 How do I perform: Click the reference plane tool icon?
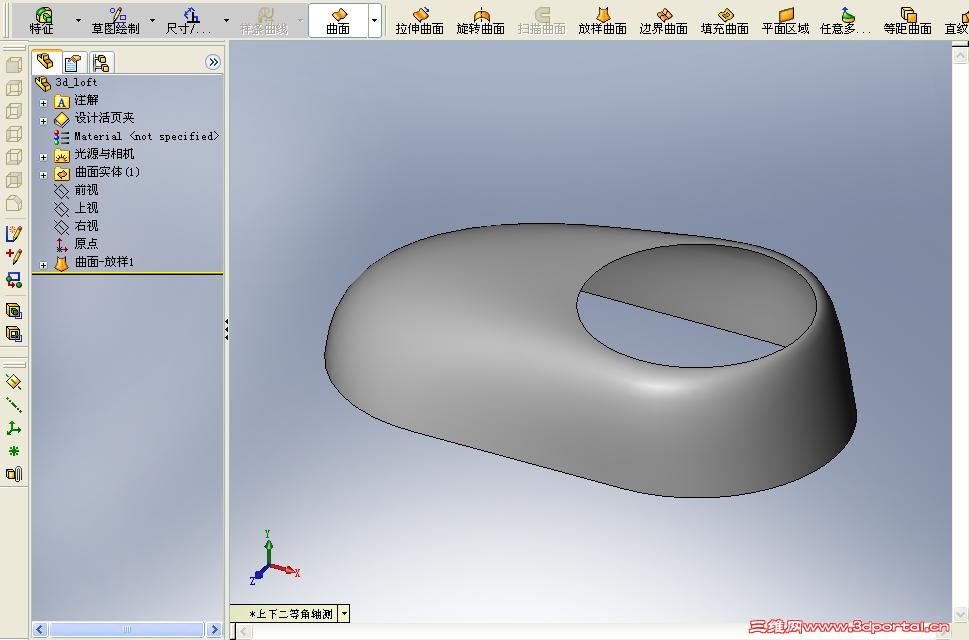point(14,382)
